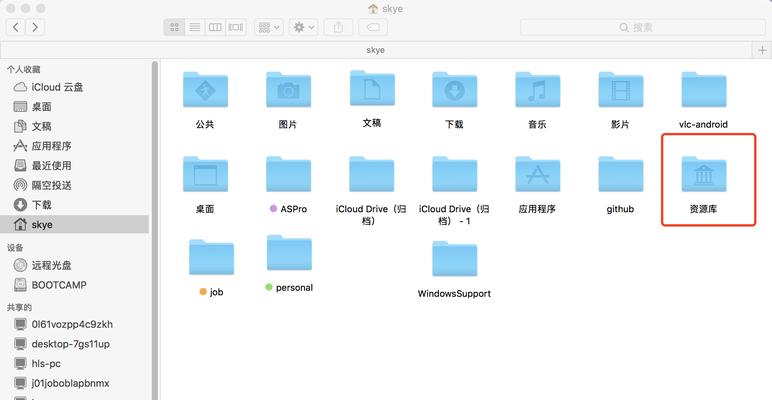Select the skye tab in tab bar
The width and height of the screenshot is (772, 400).
[376, 50]
